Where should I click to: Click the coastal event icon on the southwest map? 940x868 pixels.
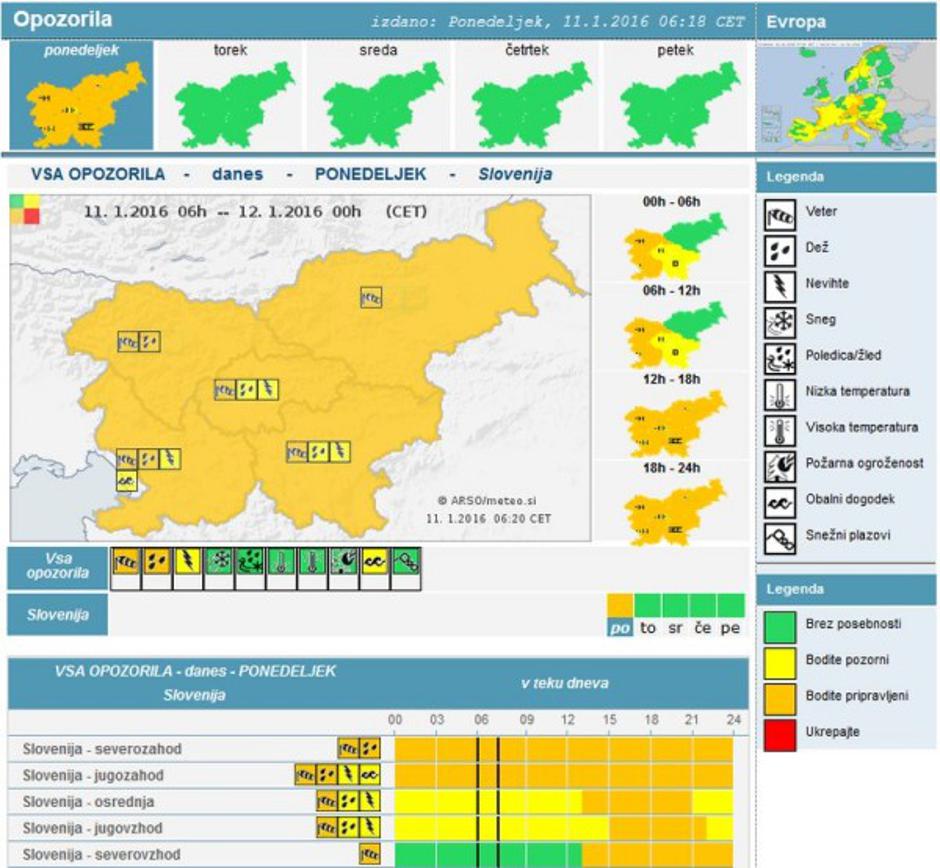pyautogui.click(x=125, y=479)
